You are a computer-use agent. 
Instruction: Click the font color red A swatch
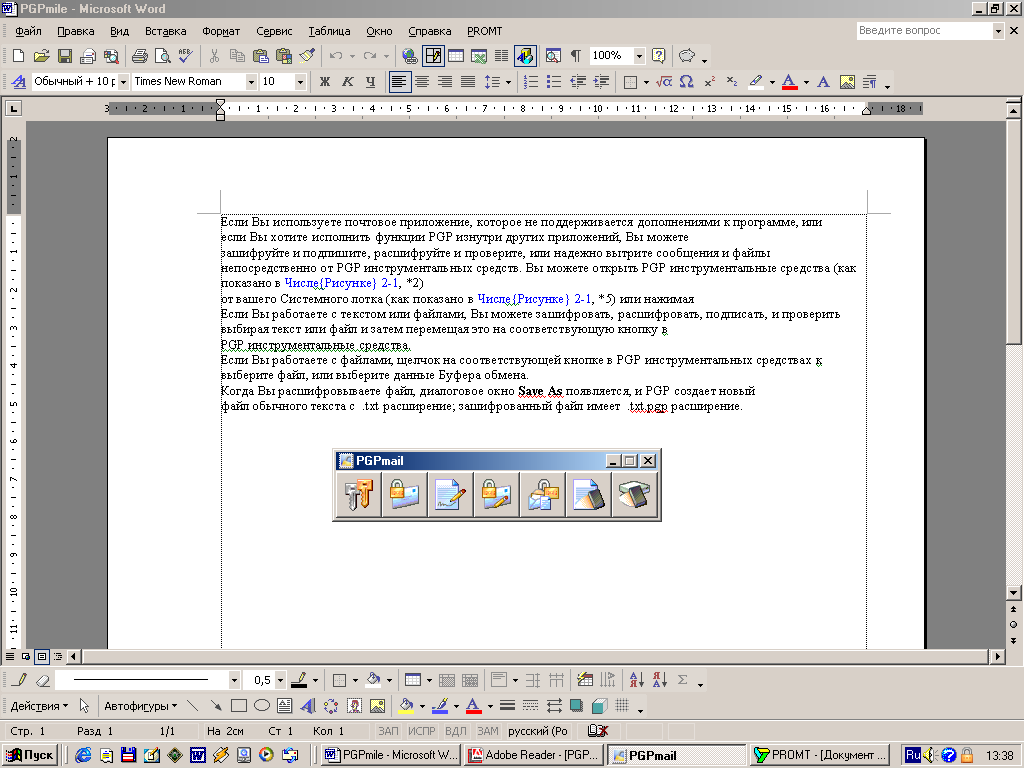click(x=789, y=82)
